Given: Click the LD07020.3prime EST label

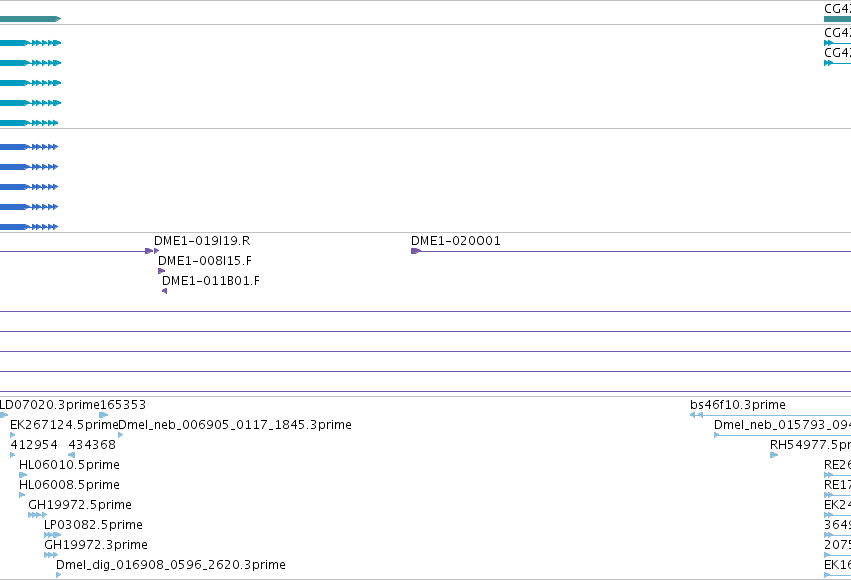Looking at the screenshot, I should coord(49,405).
